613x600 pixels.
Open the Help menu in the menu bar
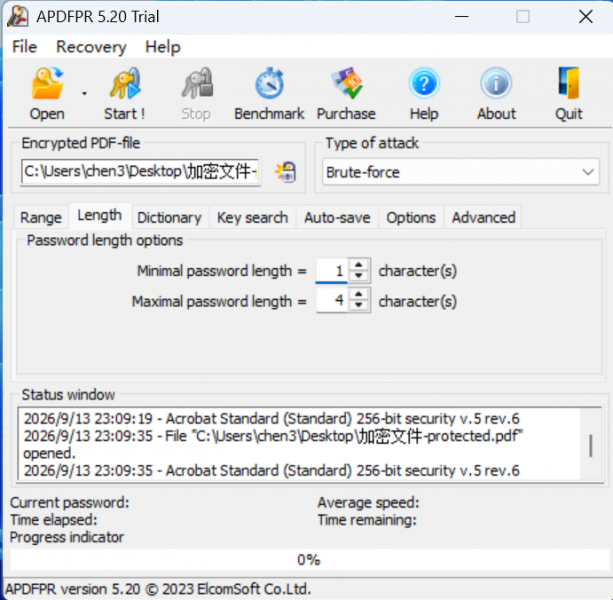163,47
